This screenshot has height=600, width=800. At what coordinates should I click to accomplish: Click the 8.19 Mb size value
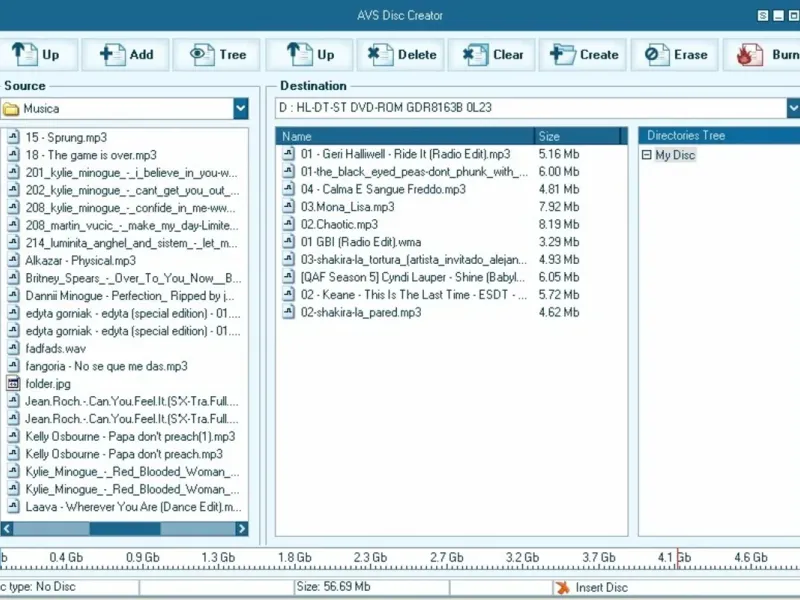click(x=559, y=224)
